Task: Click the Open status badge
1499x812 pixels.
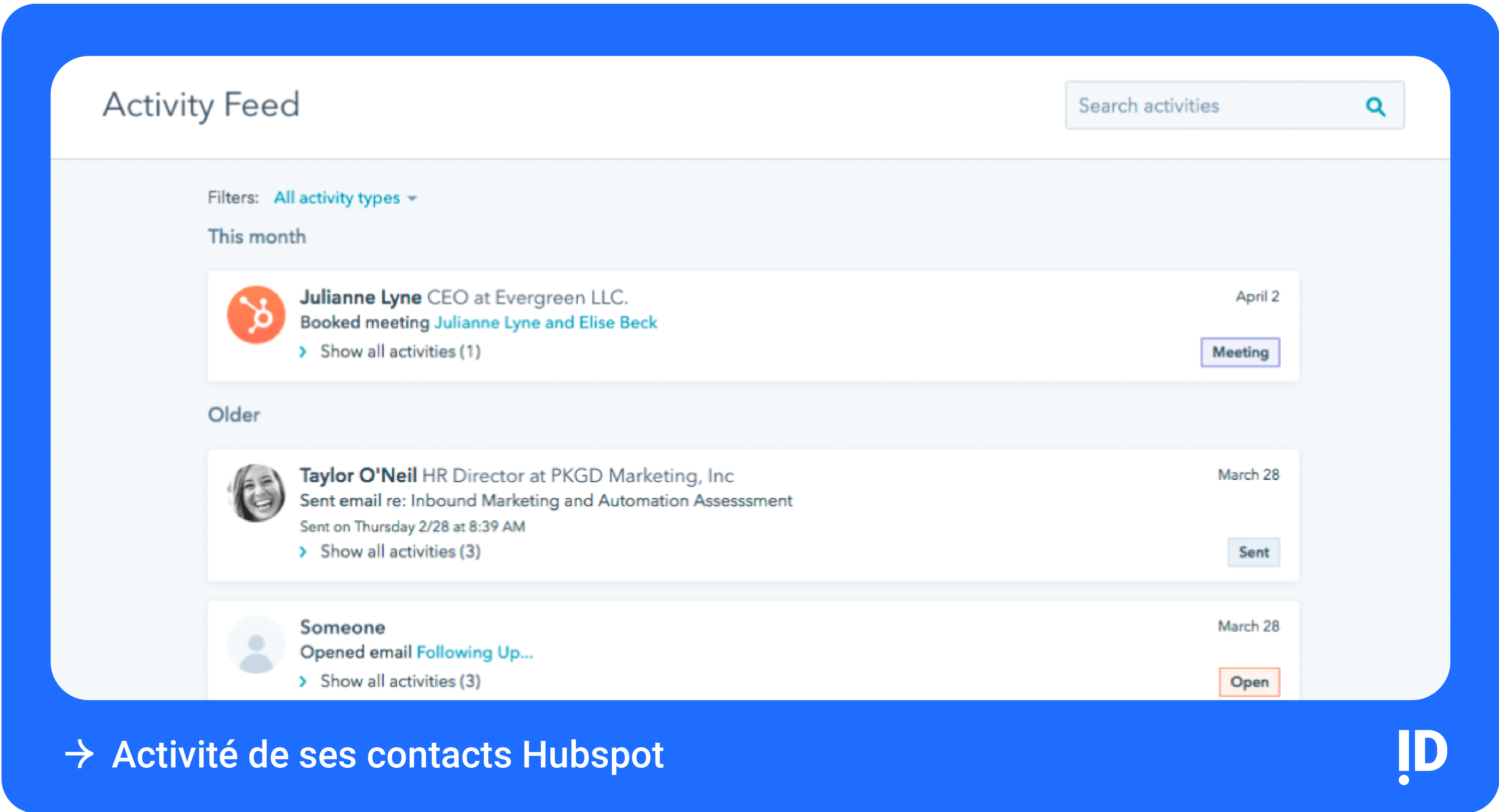Action: pyautogui.click(x=1249, y=682)
